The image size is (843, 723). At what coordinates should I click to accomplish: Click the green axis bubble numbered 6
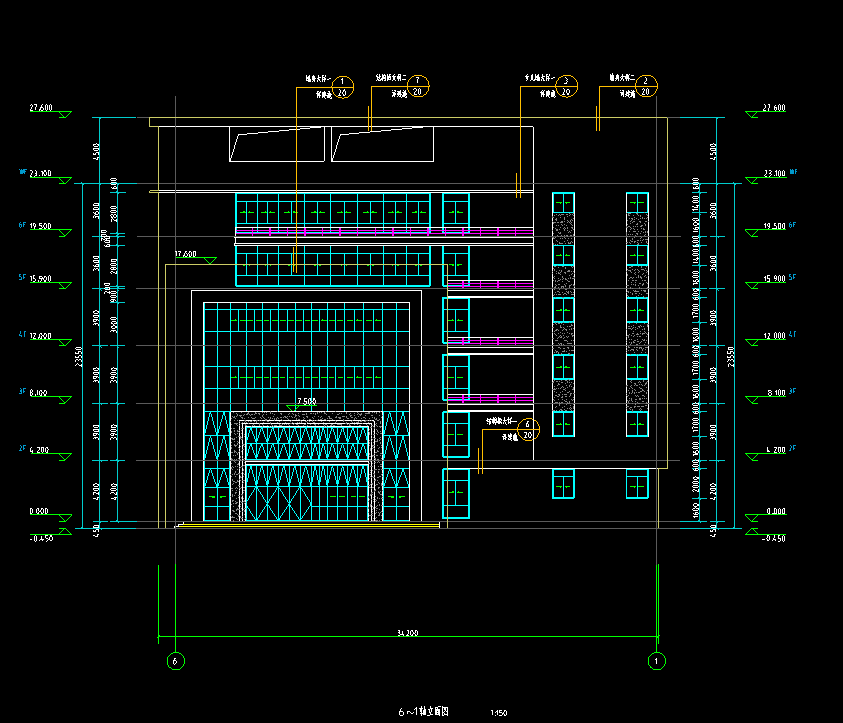click(x=175, y=661)
